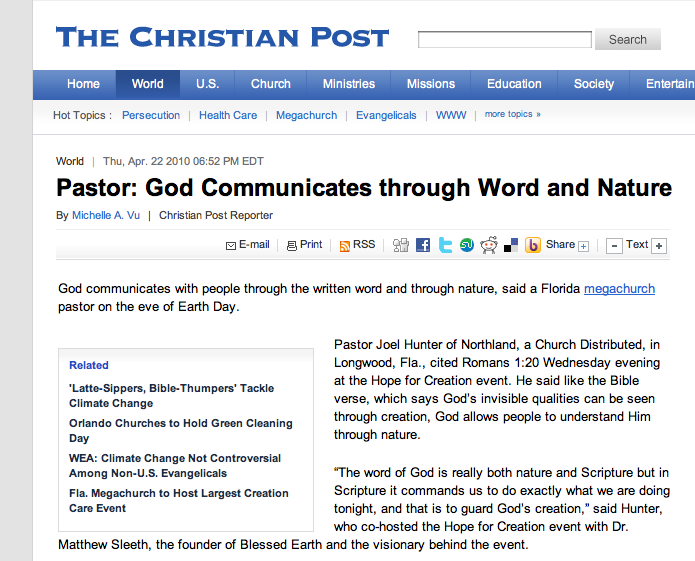Open the Health Care hot topic
The image size is (695, 561).
pos(228,115)
